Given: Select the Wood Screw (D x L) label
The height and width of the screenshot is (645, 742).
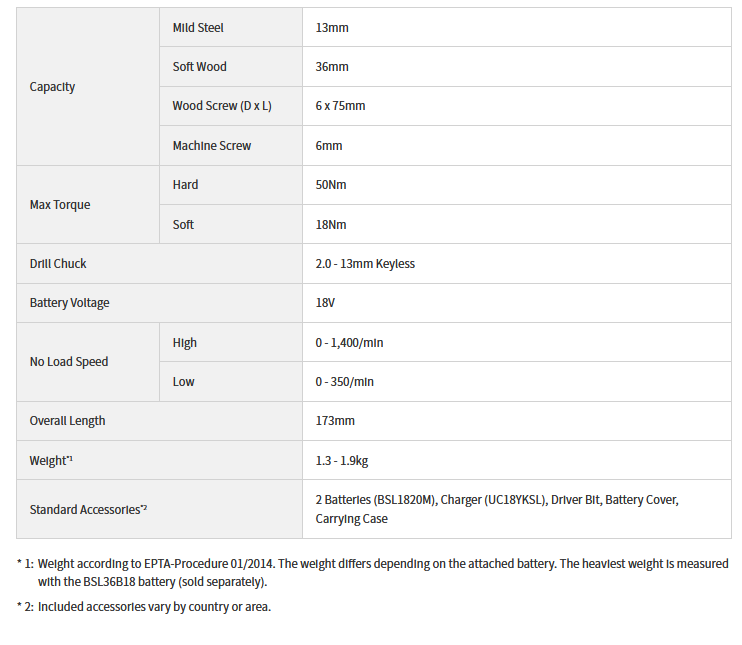Looking at the screenshot, I should tap(222, 106).
